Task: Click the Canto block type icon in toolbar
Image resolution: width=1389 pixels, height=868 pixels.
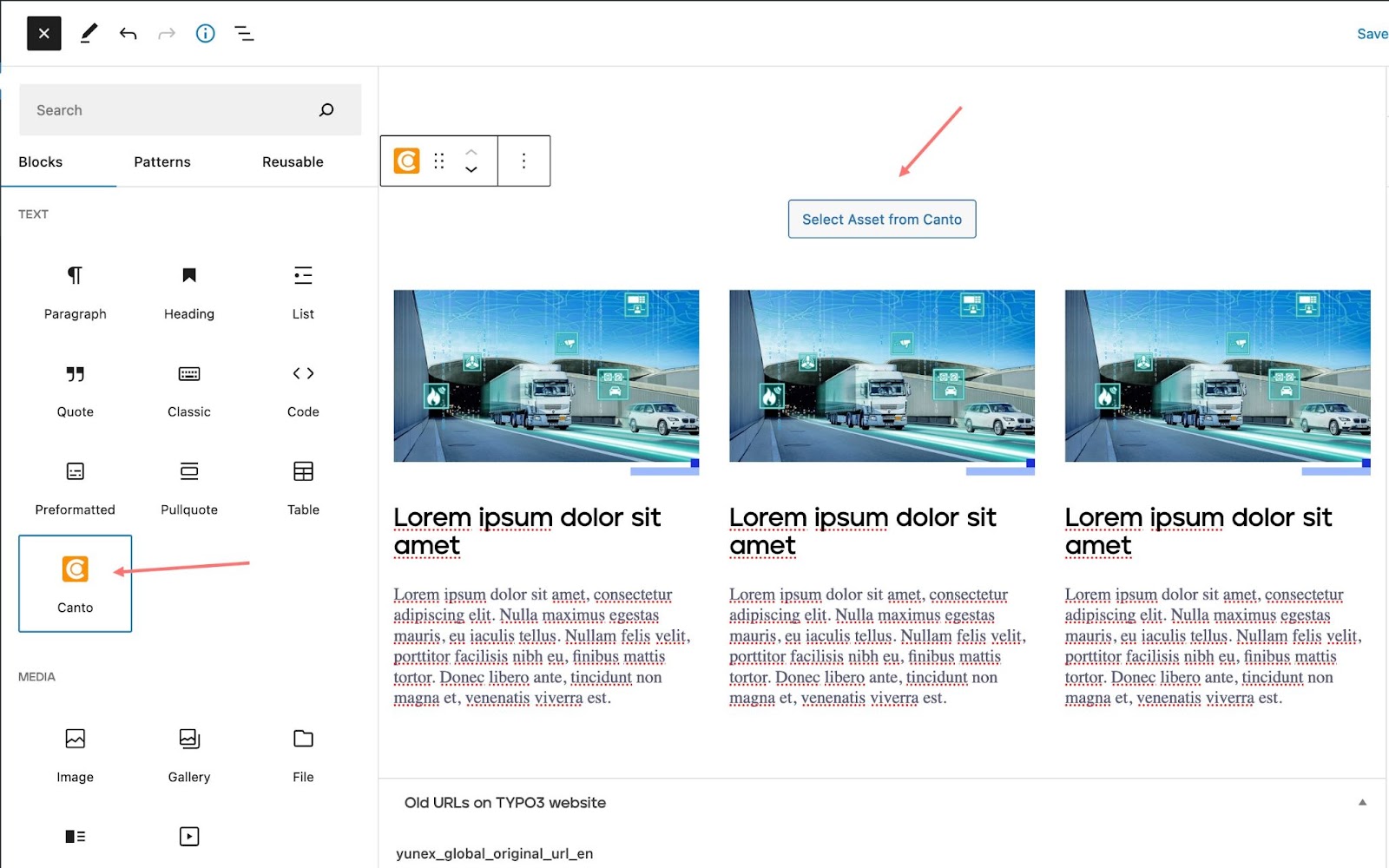Action: point(406,161)
